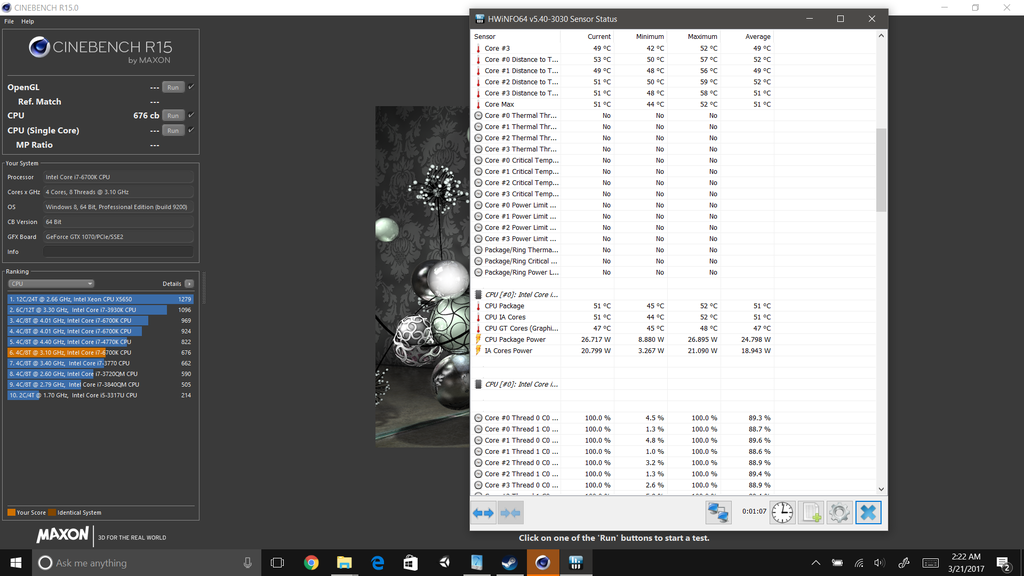This screenshot has width=1024, height=576.
Task: Open Task View on the taskbar
Action: coord(278,562)
